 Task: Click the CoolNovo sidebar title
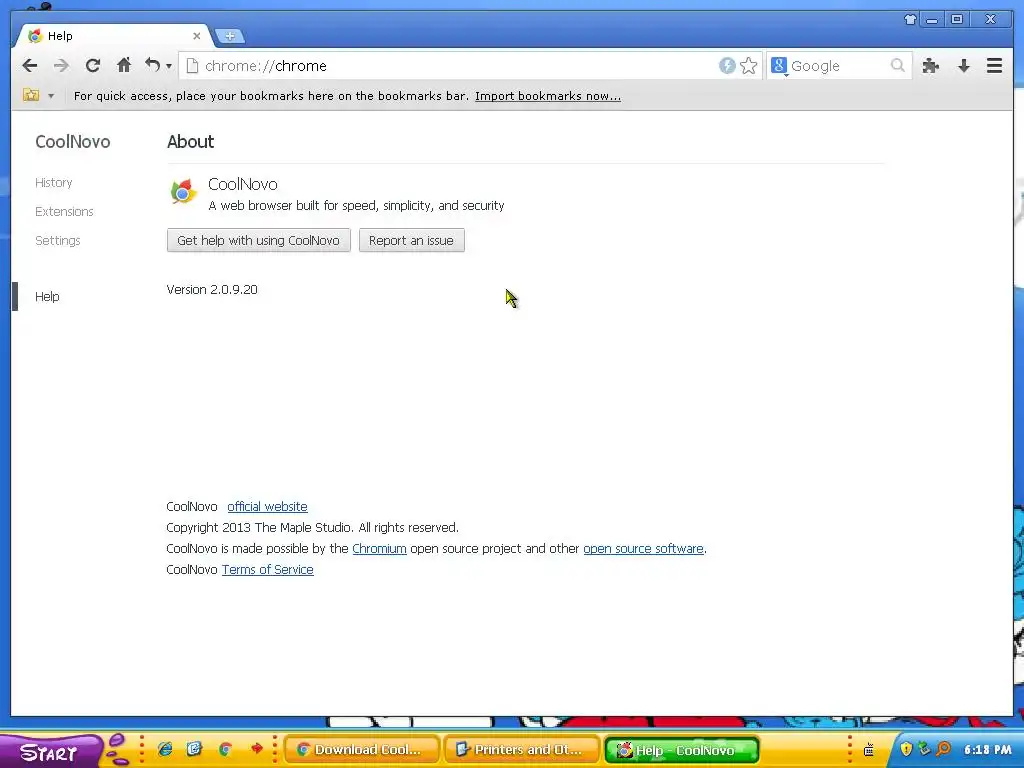coord(72,142)
